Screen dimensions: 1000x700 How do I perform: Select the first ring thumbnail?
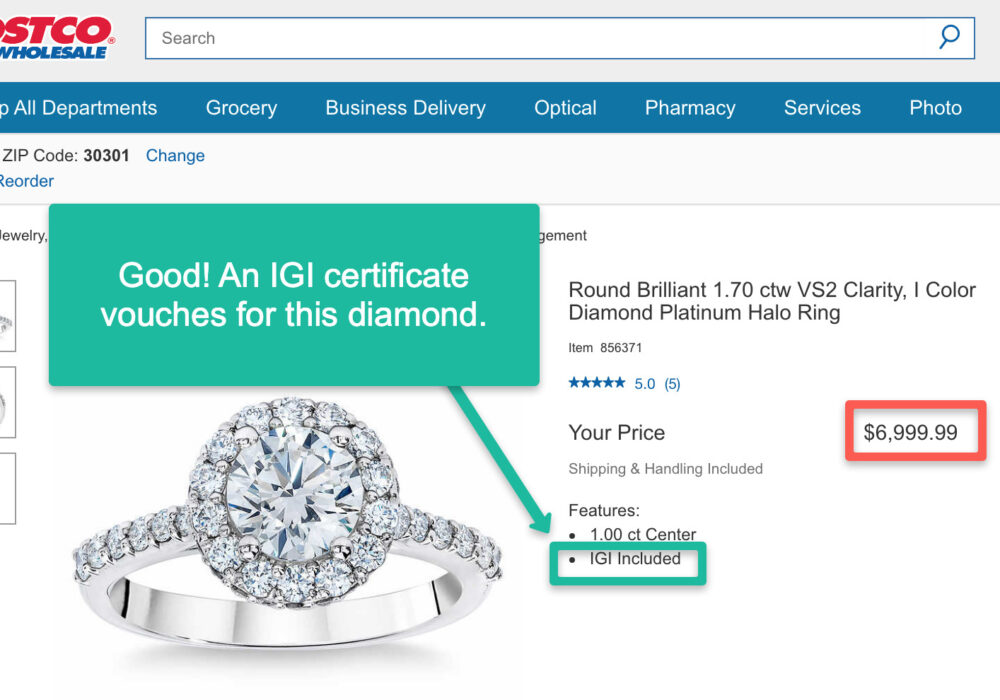[x=7, y=315]
